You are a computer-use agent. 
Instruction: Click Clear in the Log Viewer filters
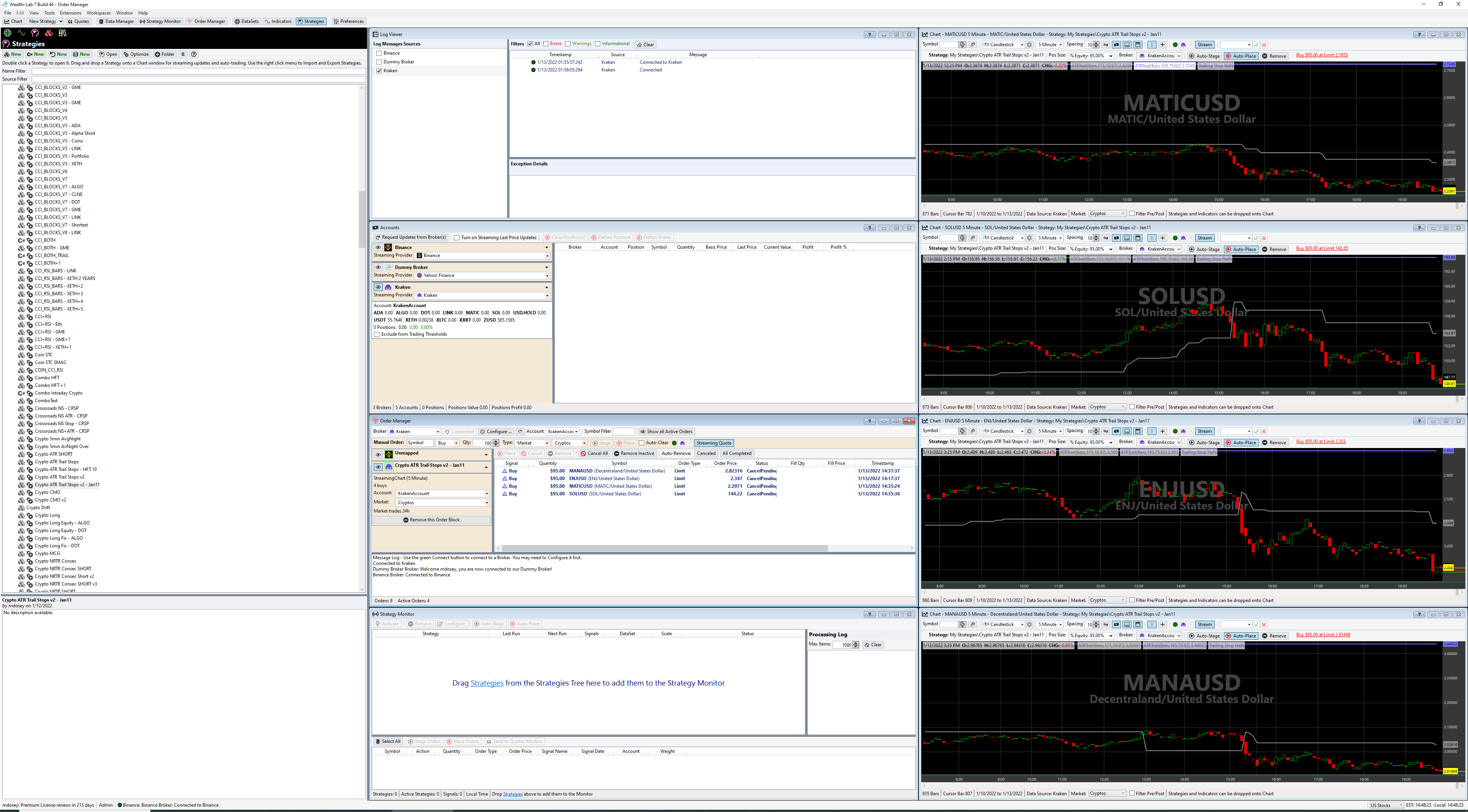(x=645, y=44)
